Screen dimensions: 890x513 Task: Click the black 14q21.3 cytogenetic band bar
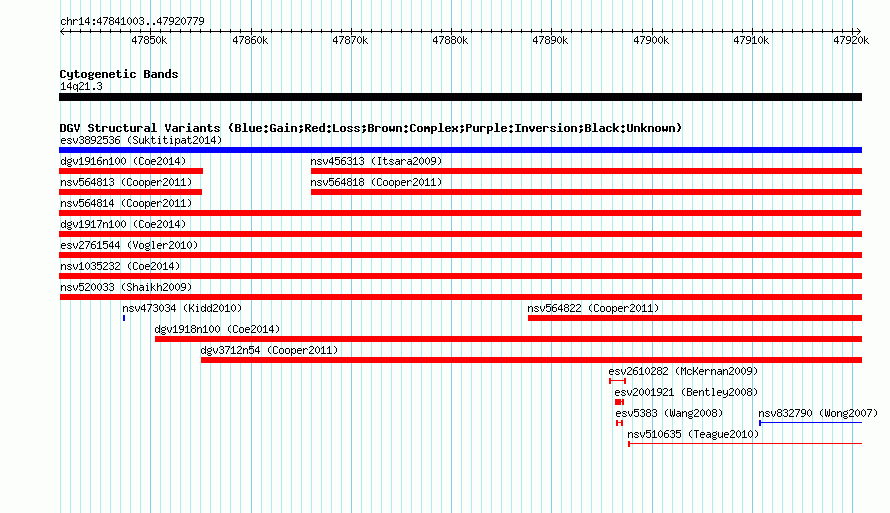pos(460,97)
